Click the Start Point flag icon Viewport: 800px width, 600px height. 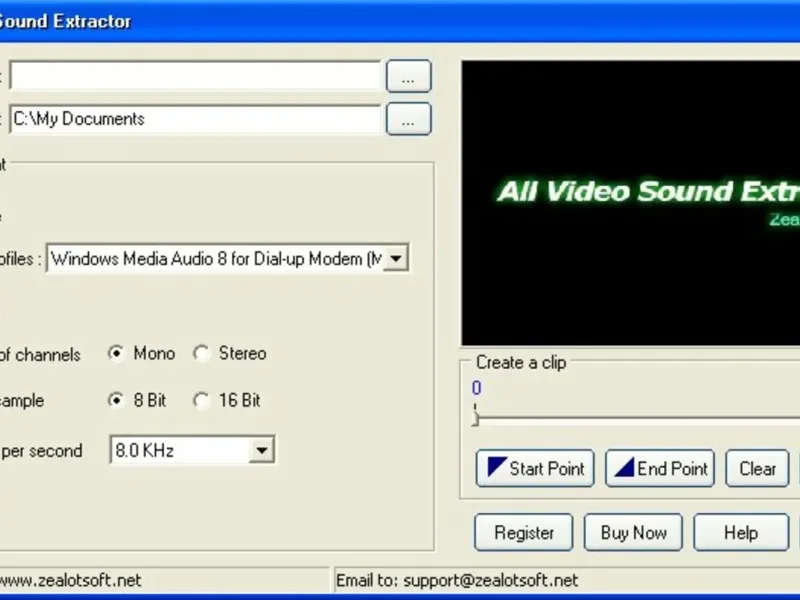coord(497,467)
